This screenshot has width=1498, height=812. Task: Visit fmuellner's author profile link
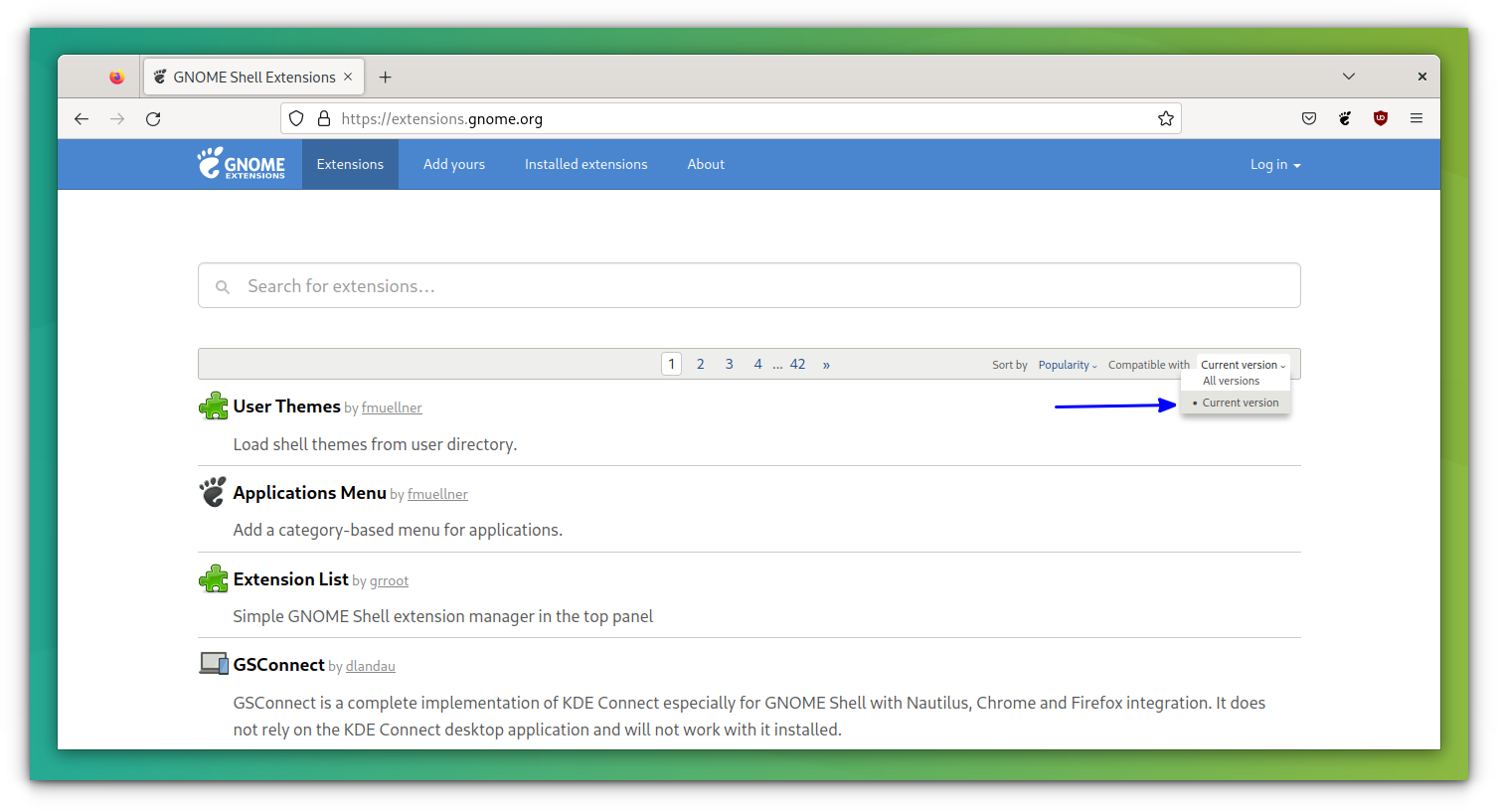pos(392,407)
